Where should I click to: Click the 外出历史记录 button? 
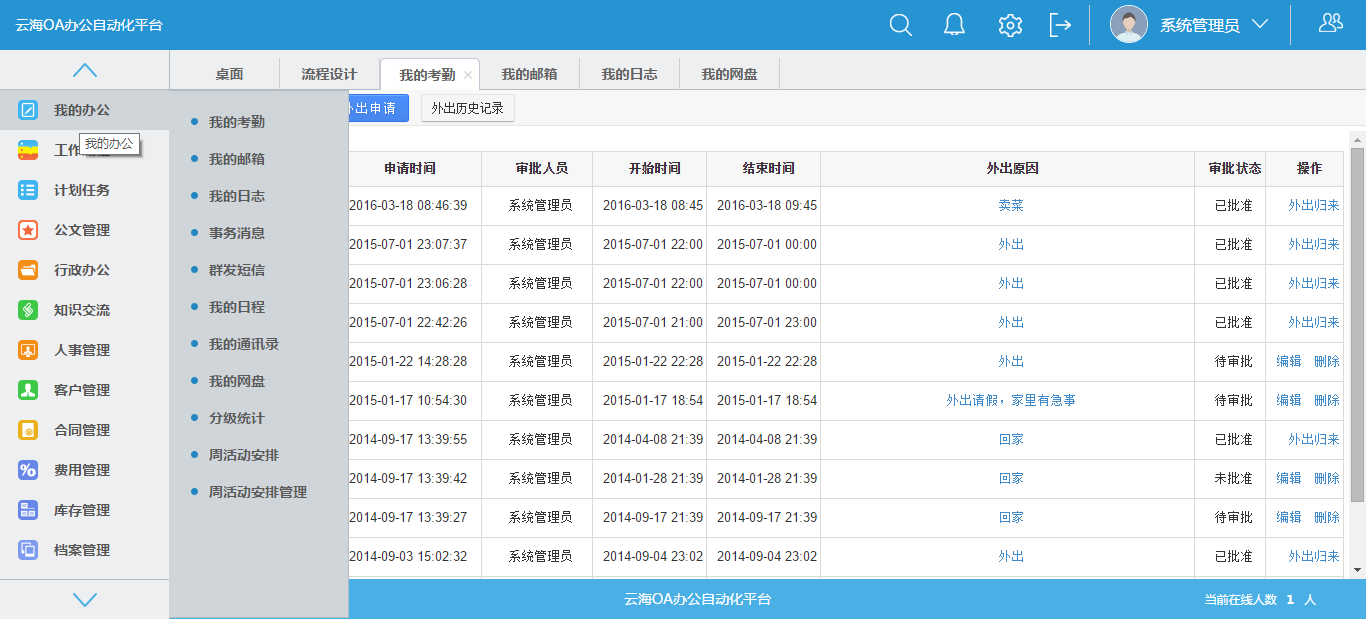468,108
